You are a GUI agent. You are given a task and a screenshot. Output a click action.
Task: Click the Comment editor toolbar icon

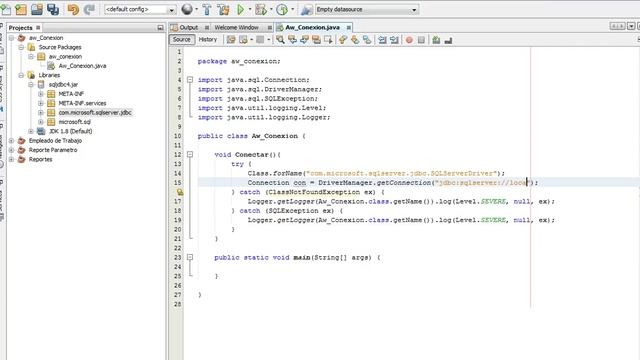pyautogui.click(x=436, y=40)
